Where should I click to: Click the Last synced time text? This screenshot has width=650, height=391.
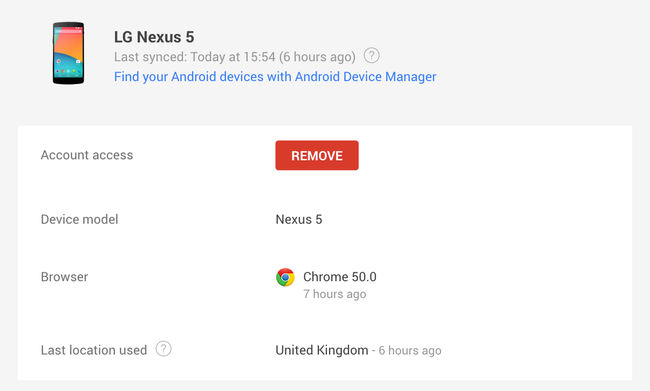235,57
